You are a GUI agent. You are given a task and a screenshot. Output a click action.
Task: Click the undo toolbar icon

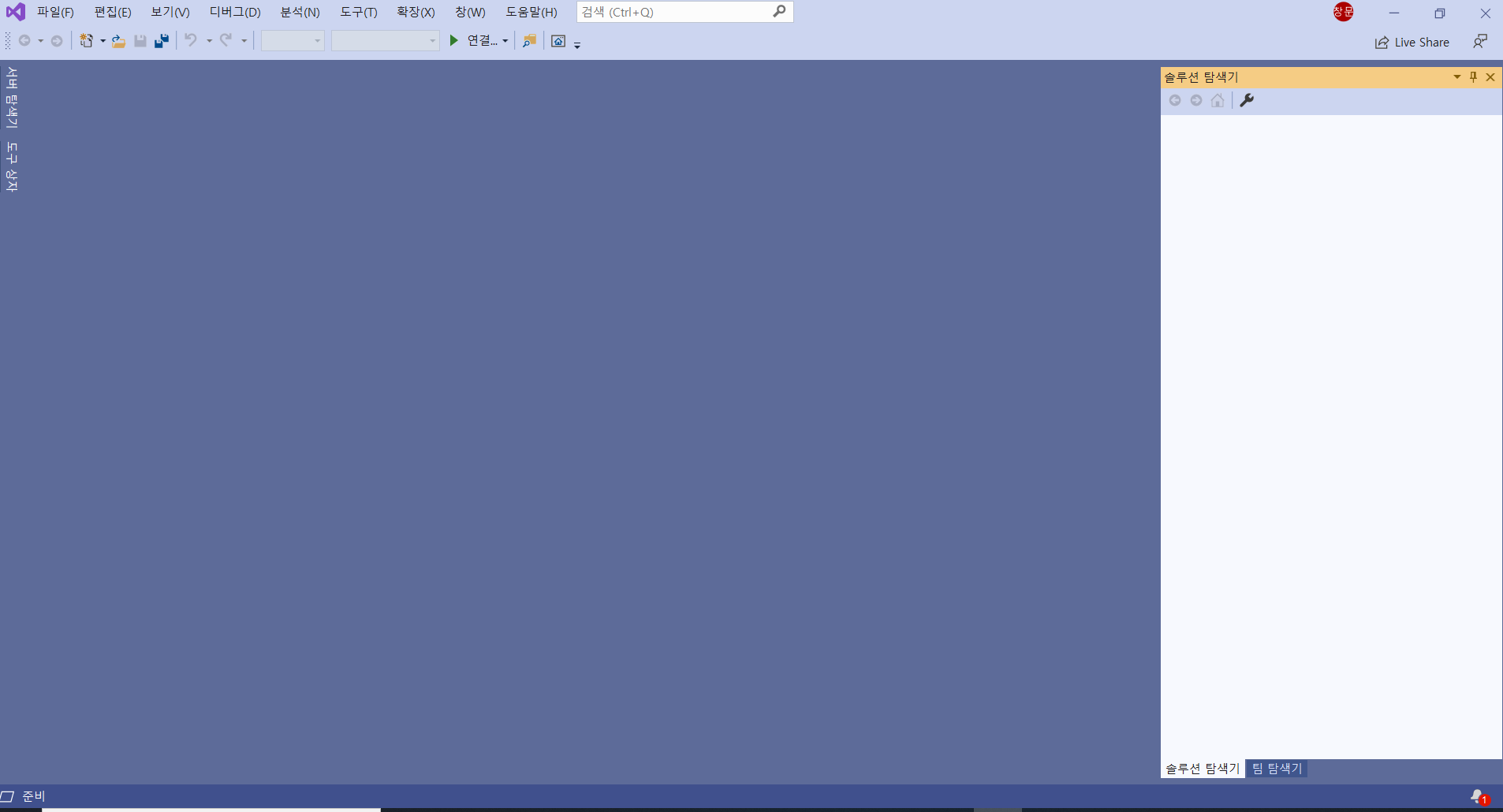191,40
